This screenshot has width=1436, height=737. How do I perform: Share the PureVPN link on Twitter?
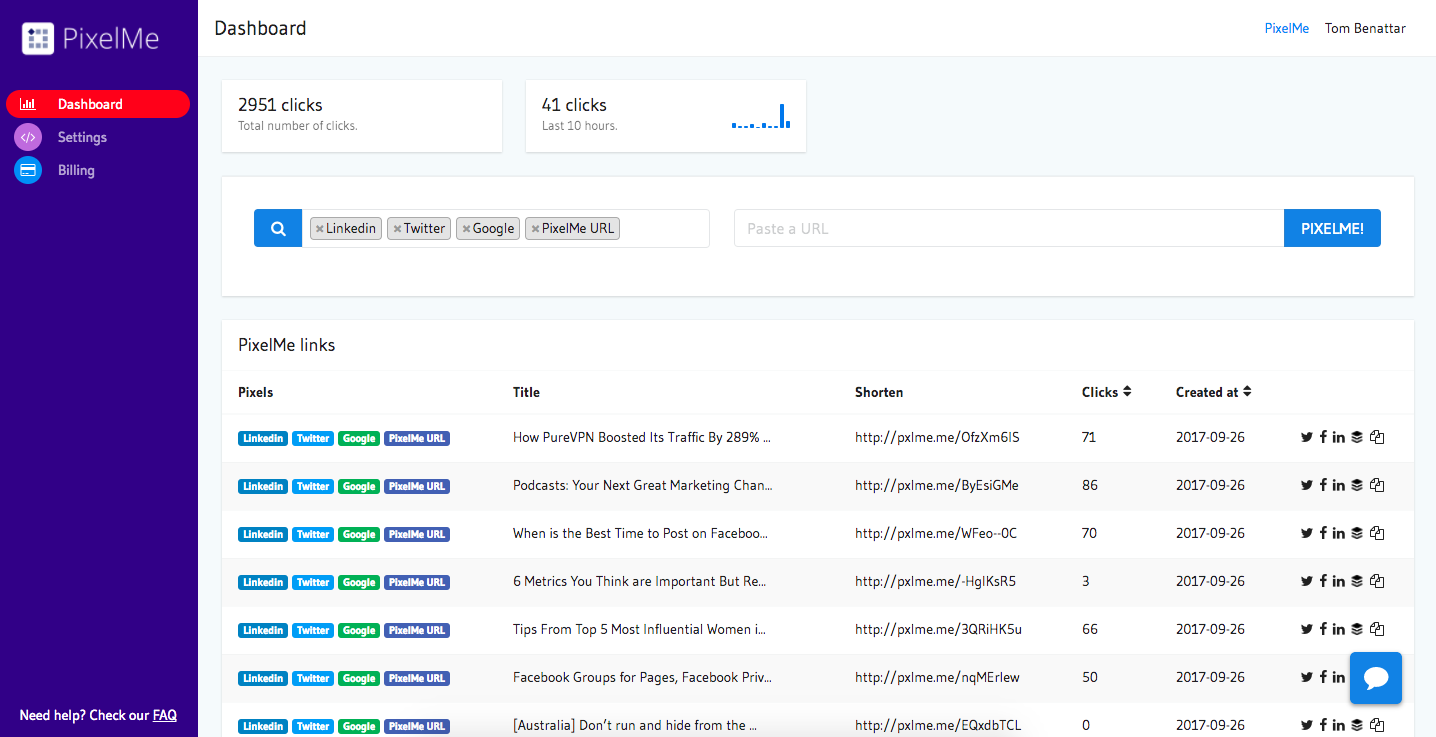(x=1306, y=437)
